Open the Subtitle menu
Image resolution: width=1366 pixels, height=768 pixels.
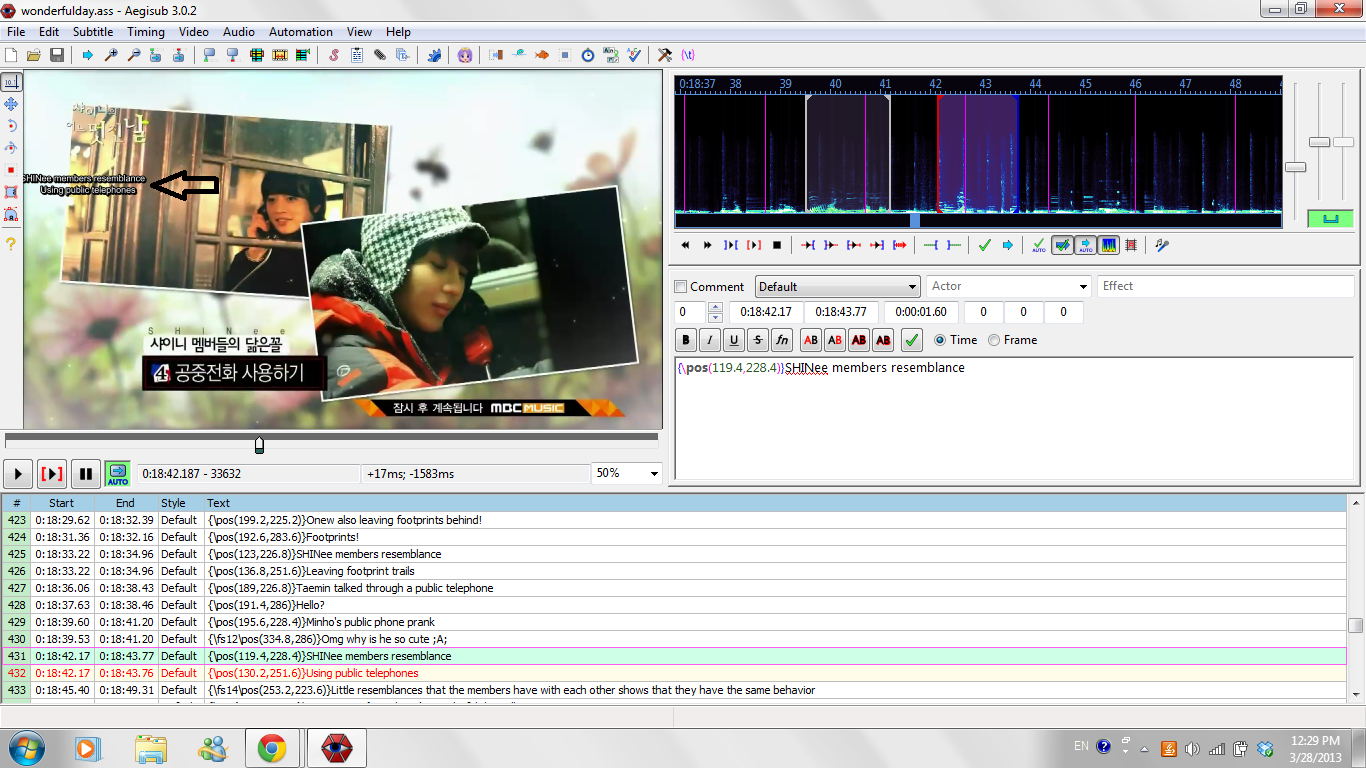93,32
